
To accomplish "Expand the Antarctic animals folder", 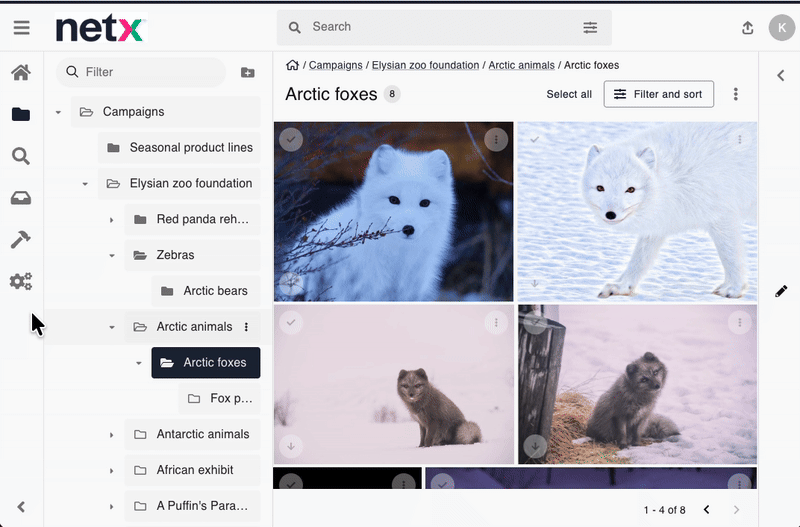I will tap(112, 435).
